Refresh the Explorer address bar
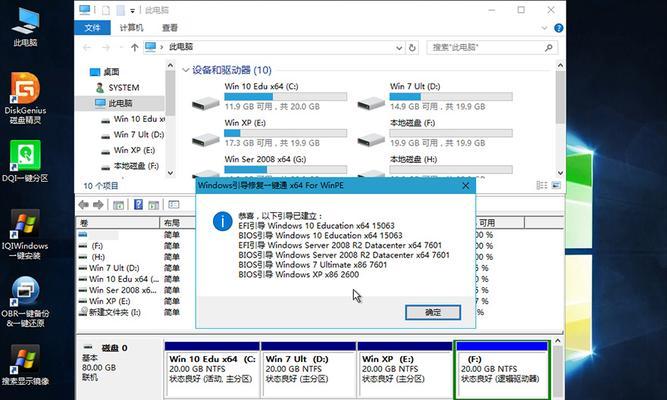667x400 pixels. (412, 48)
